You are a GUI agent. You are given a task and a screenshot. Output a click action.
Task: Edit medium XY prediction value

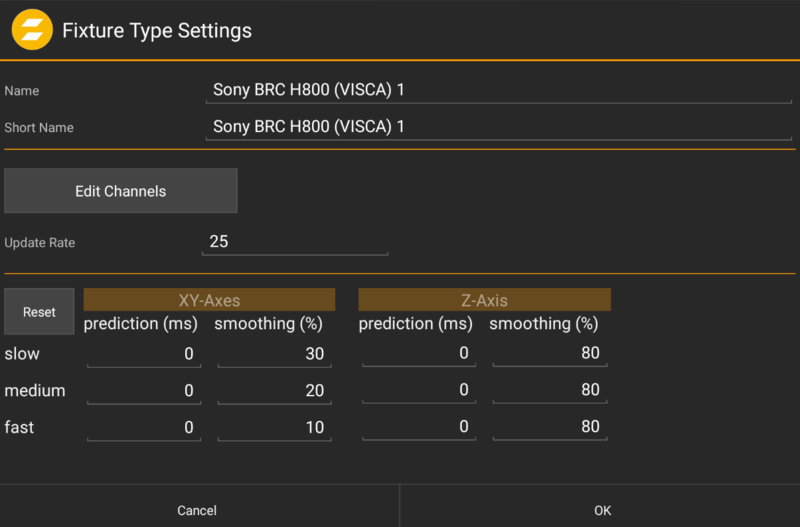tap(144, 391)
